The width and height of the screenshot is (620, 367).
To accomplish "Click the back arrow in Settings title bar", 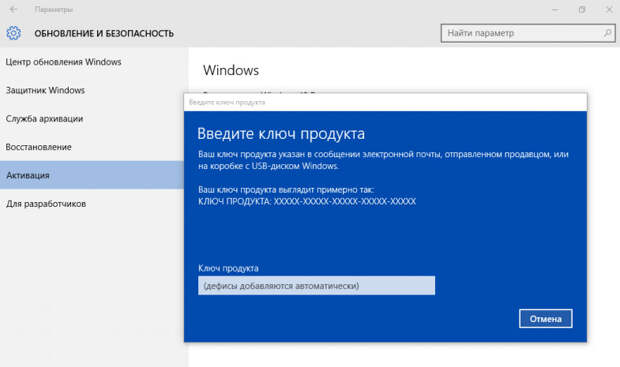I will (13, 9).
